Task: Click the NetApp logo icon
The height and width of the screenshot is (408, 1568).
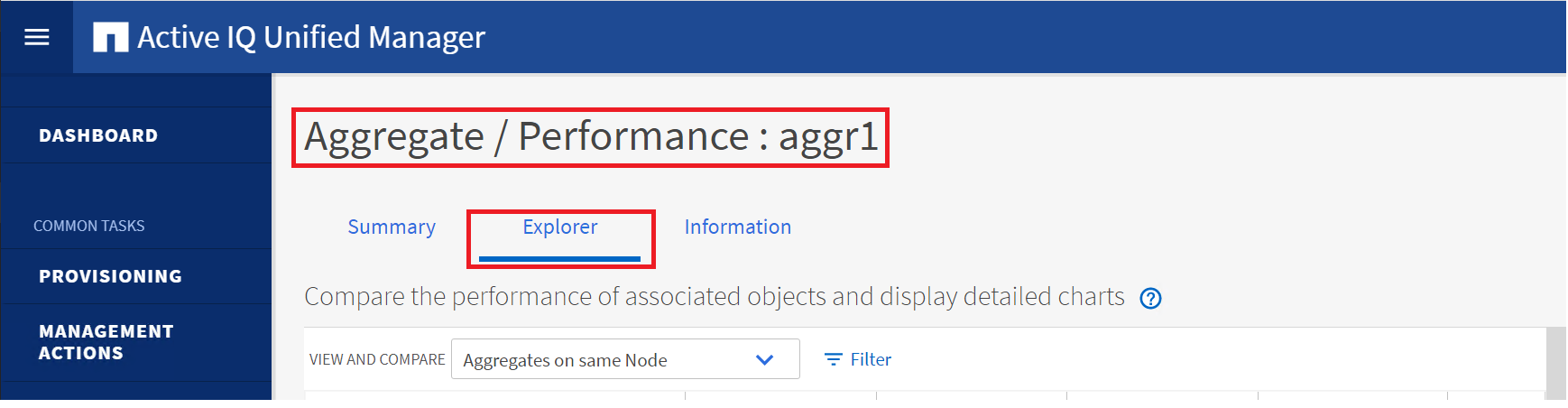Action: (110, 37)
